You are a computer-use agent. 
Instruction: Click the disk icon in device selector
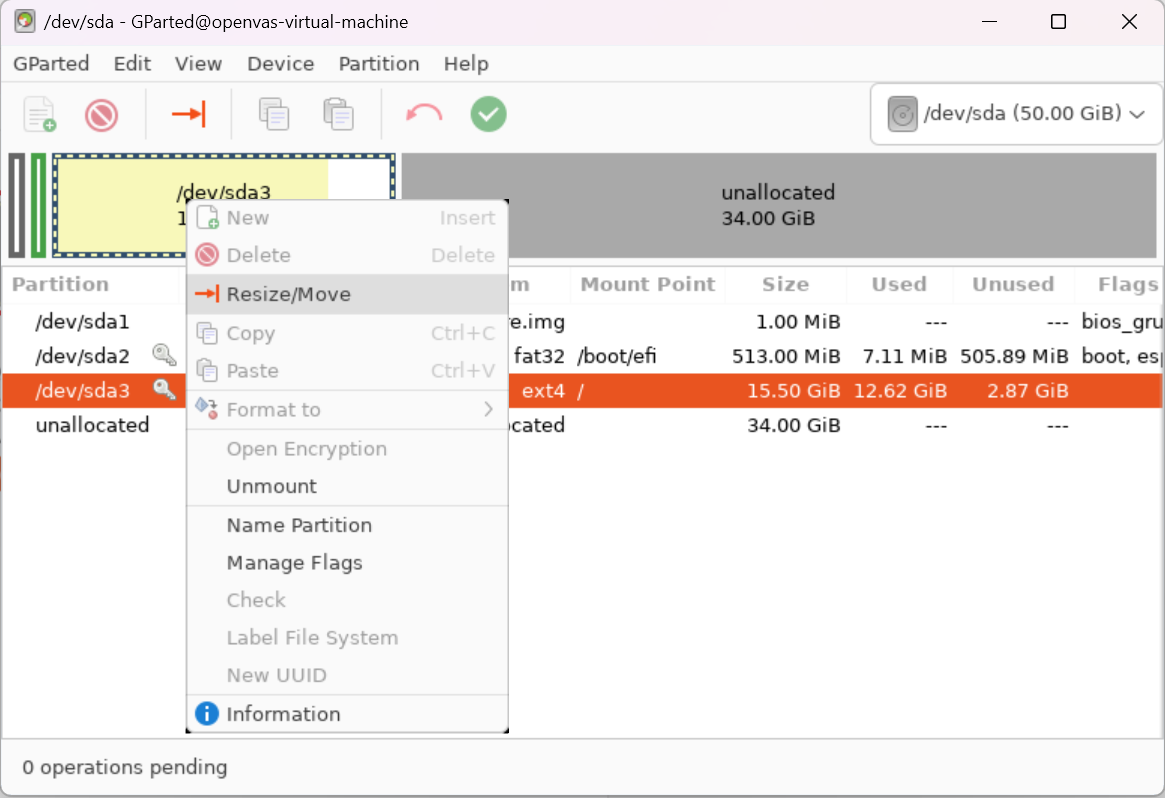pyautogui.click(x=902, y=114)
